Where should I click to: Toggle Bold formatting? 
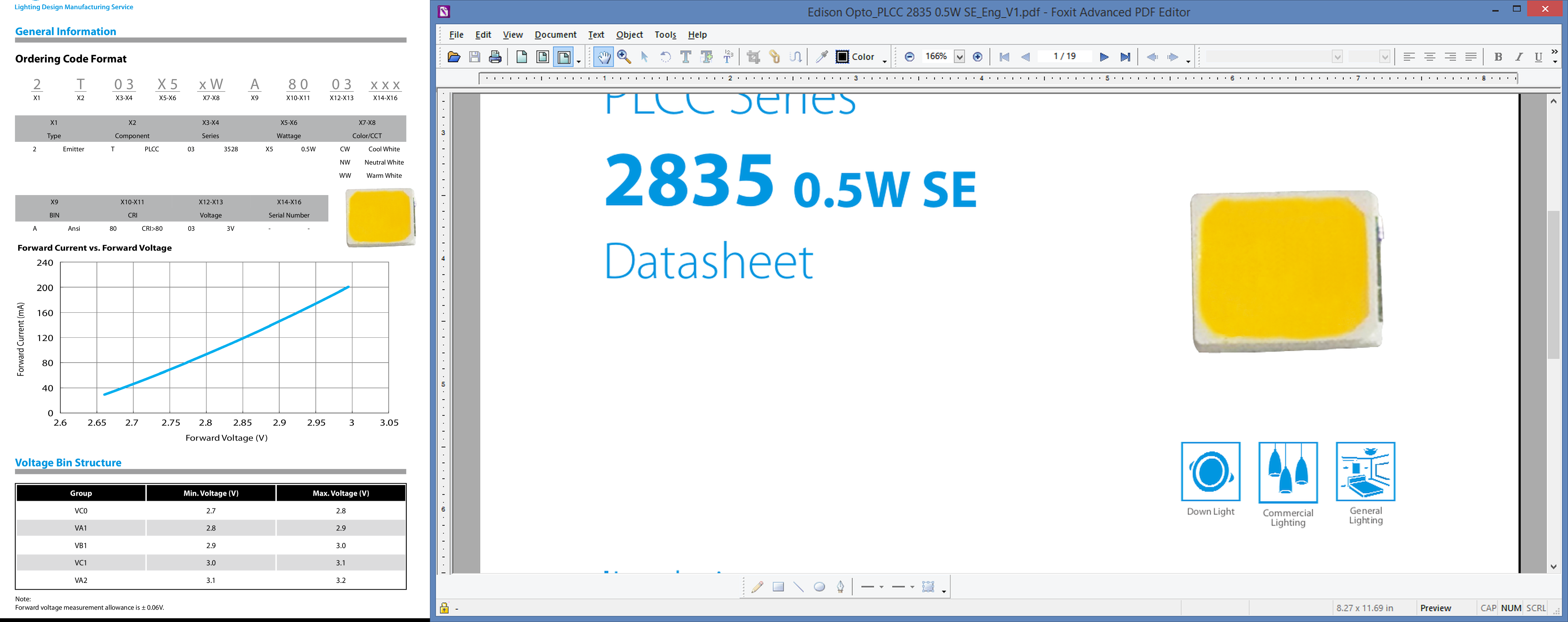(x=1498, y=57)
